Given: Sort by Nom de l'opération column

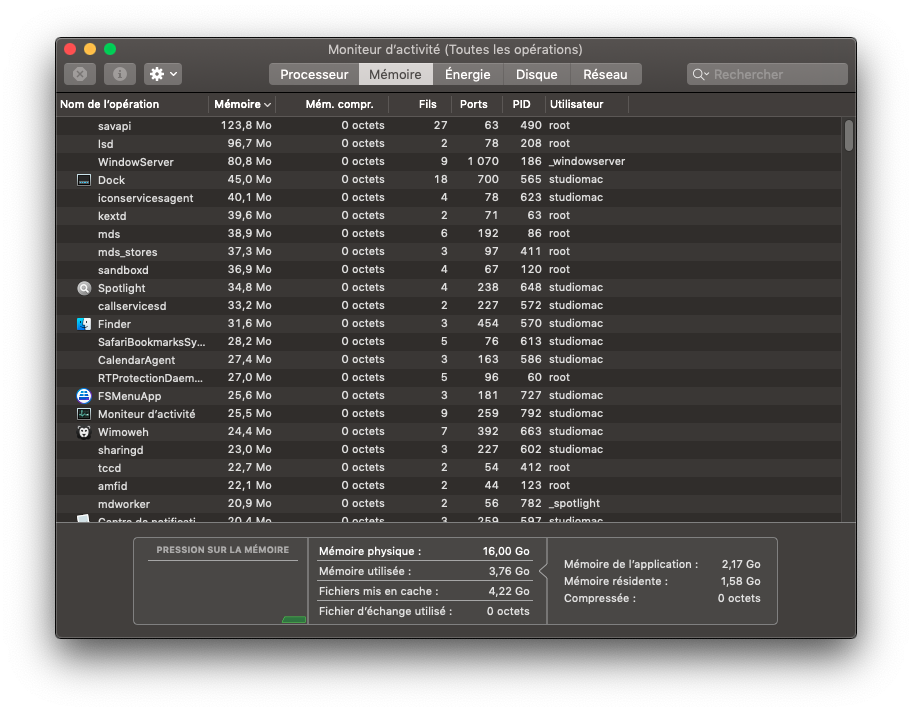Looking at the screenshot, I should coord(133,104).
